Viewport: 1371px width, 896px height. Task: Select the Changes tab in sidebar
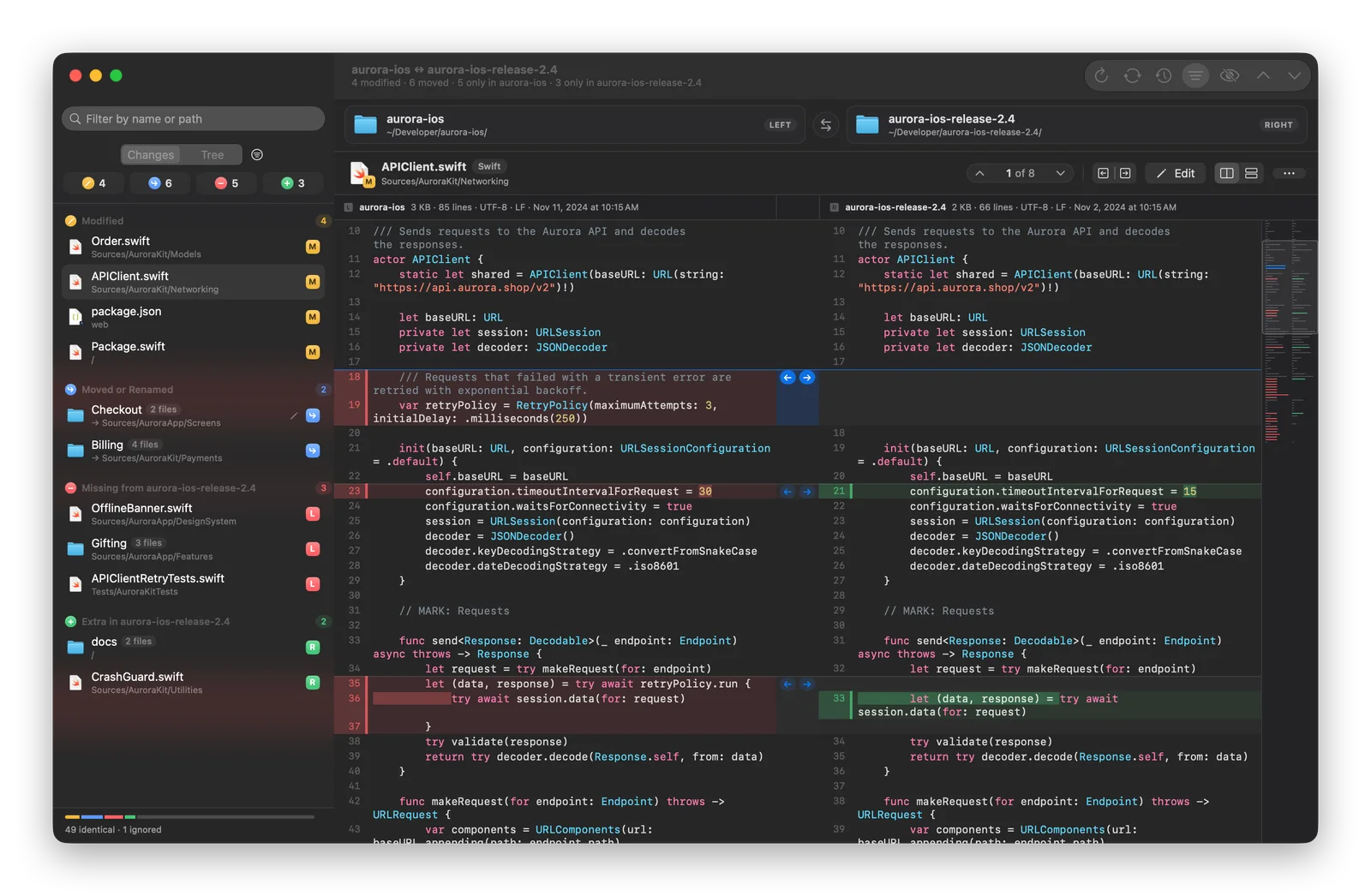151,155
